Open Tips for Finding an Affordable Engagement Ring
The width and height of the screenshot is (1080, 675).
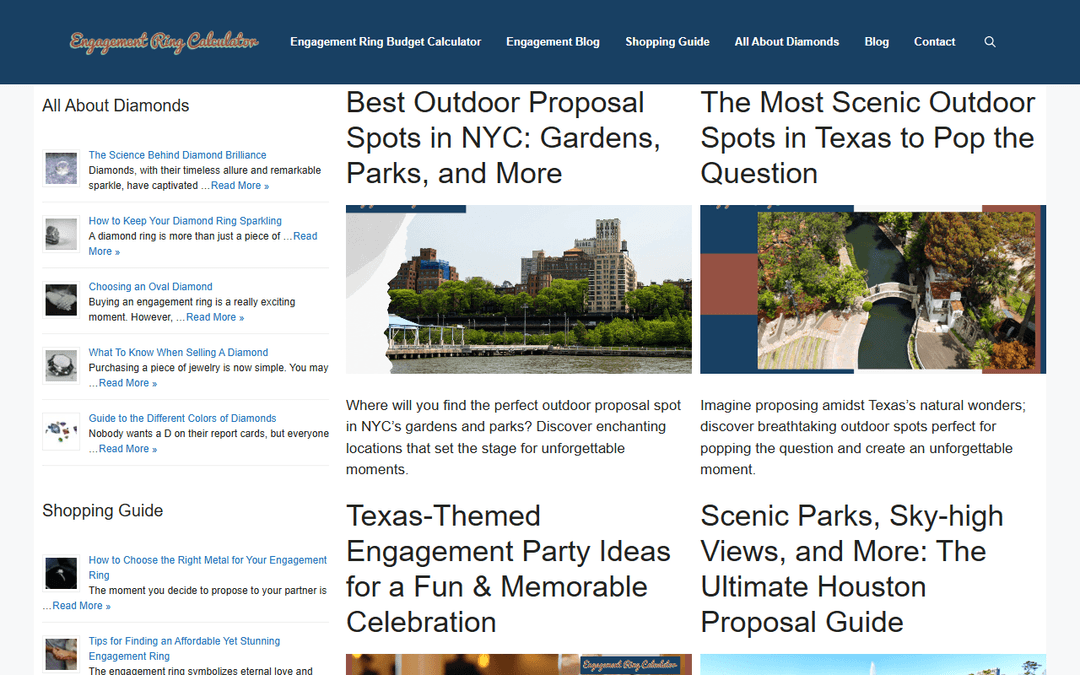(184, 649)
